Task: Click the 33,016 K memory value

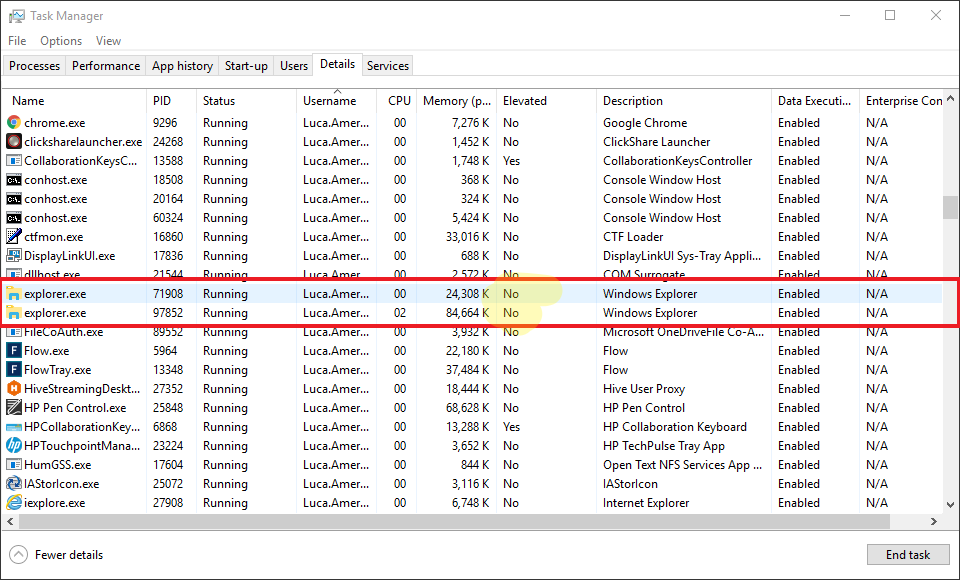Action: [x=467, y=236]
